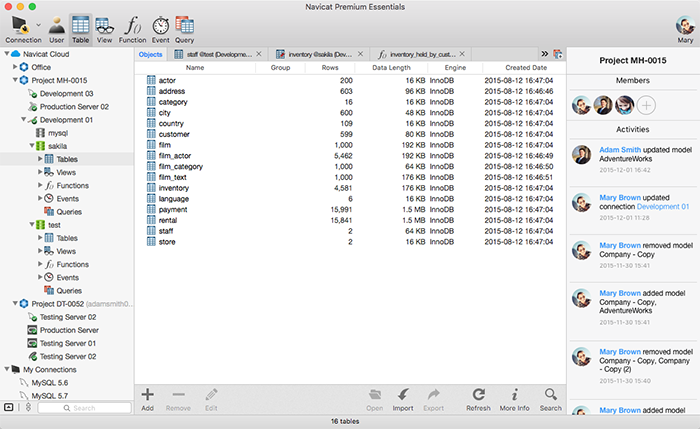This screenshot has width=700, height=429.
Task: Click the Open table button
Action: (x=375, y=399)
